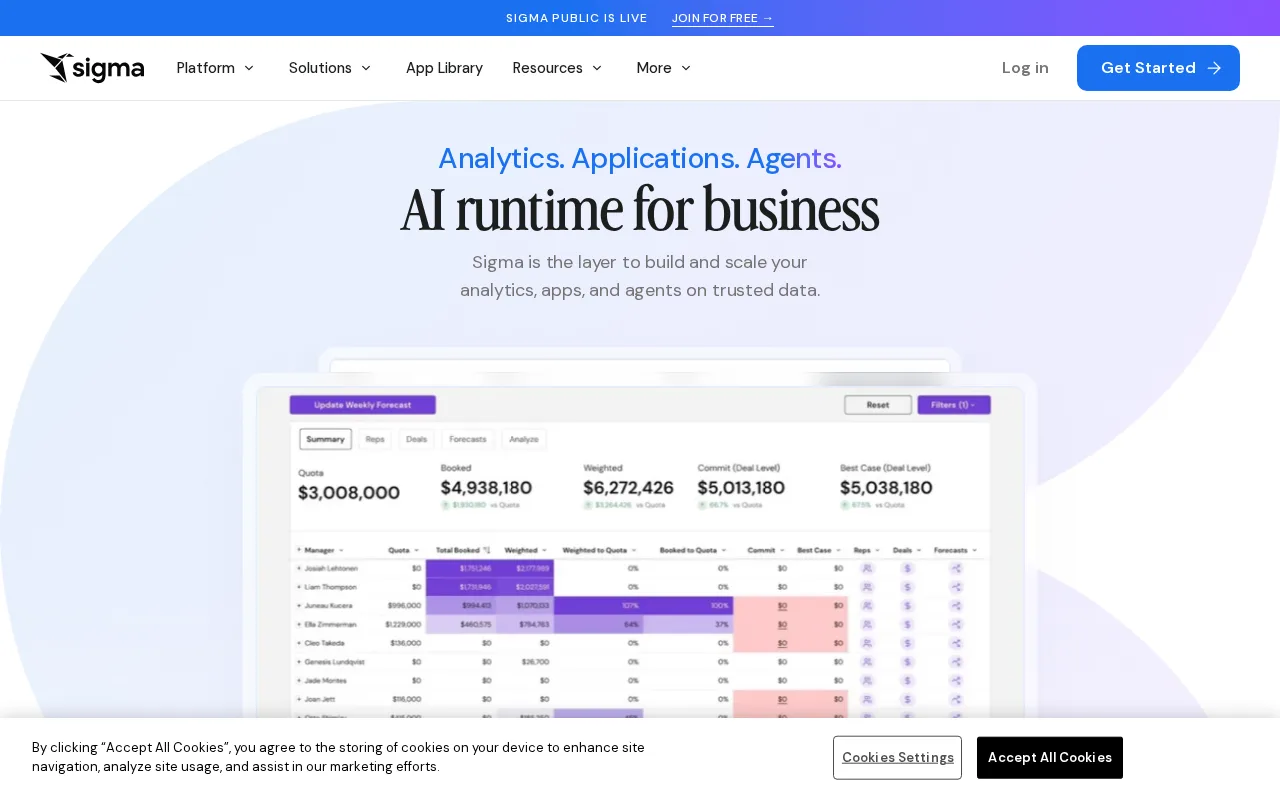Expand the Ella Zimmerman row
Viewport: 1280px width, 800px height.
tap(299, 624)
